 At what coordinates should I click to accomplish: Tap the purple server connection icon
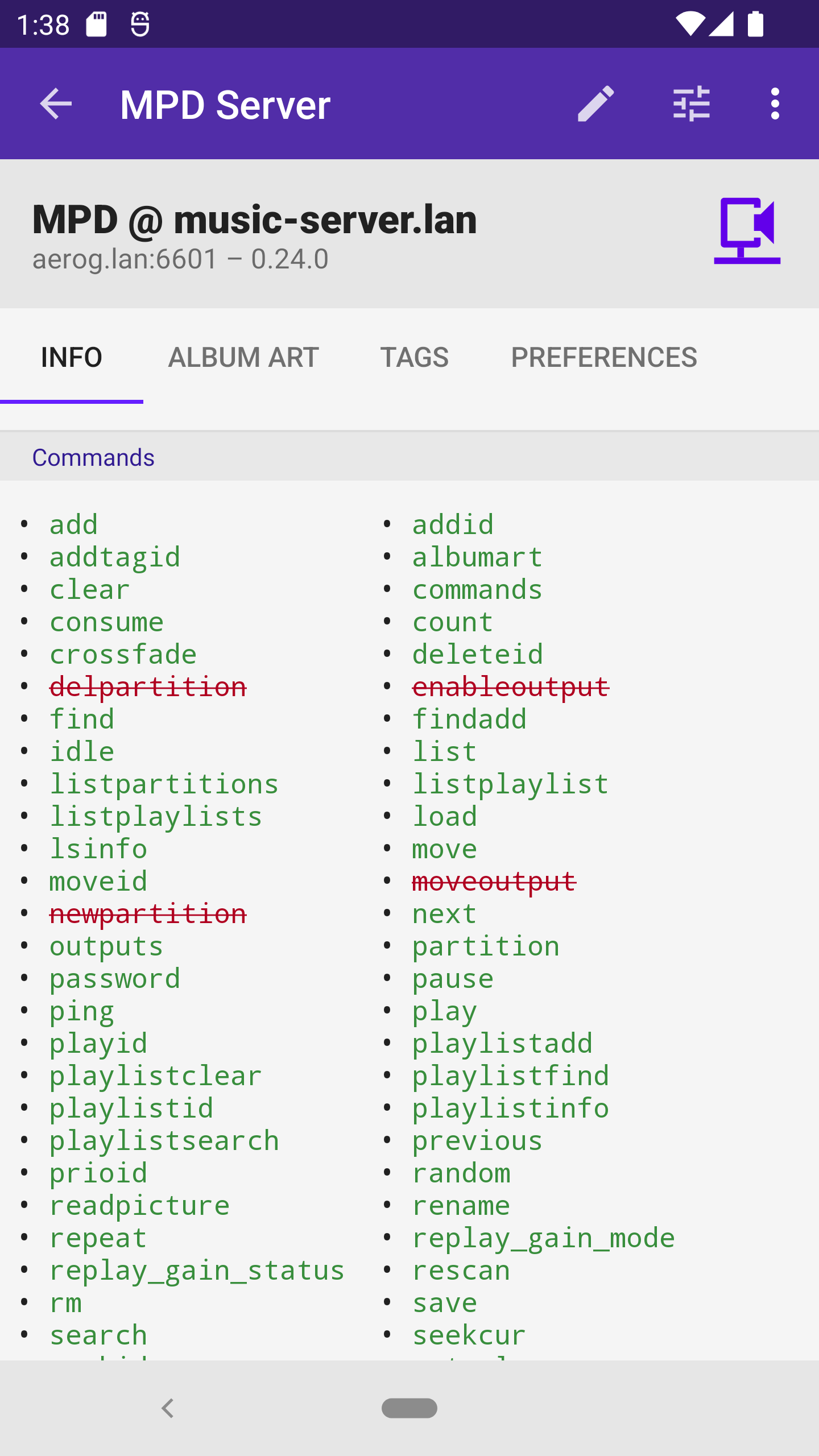click(747, 230)
